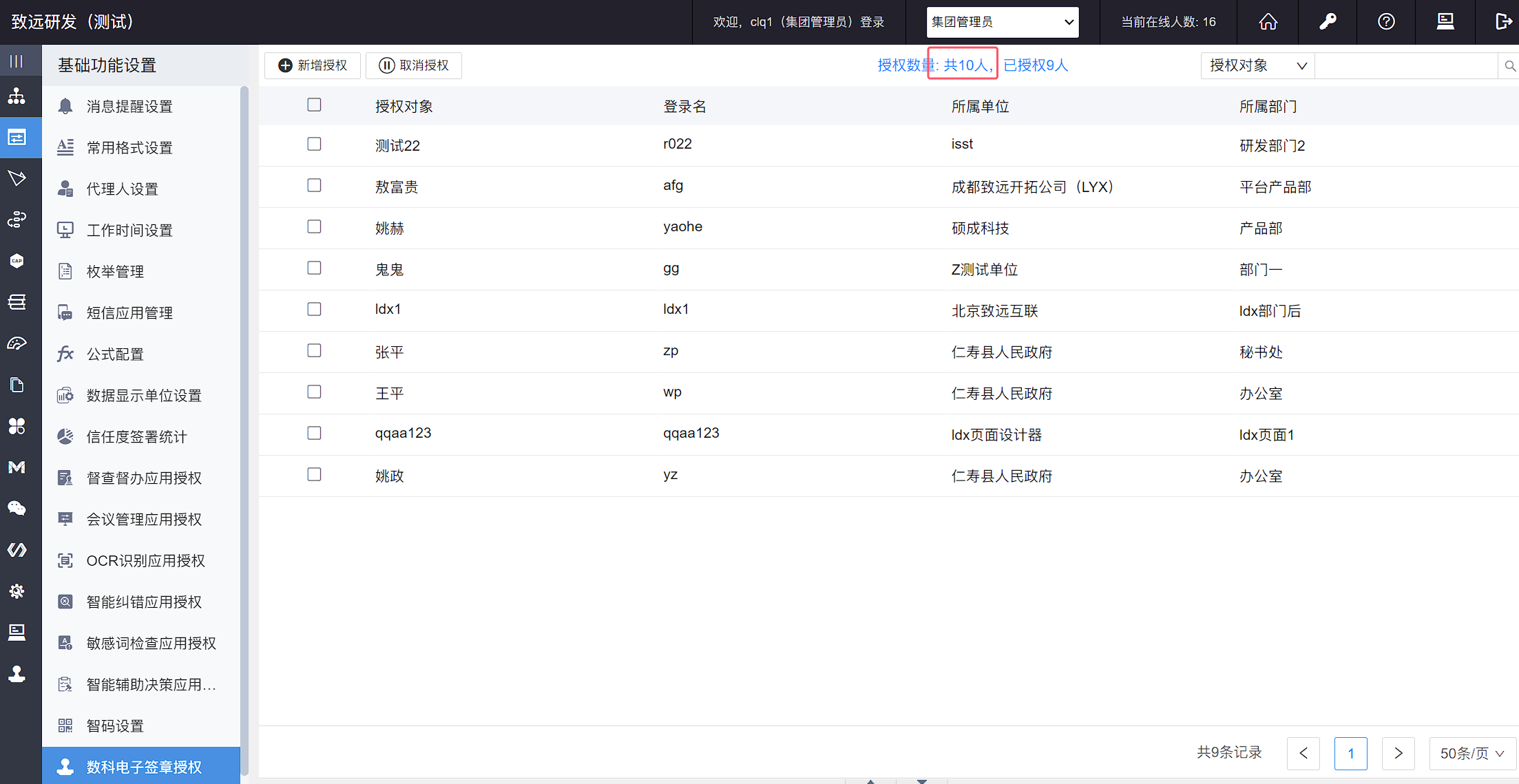The width and height of the screenshot is (1519, 784).
Task: Click the 新增授权 button
Action: [x=313, y=65]
